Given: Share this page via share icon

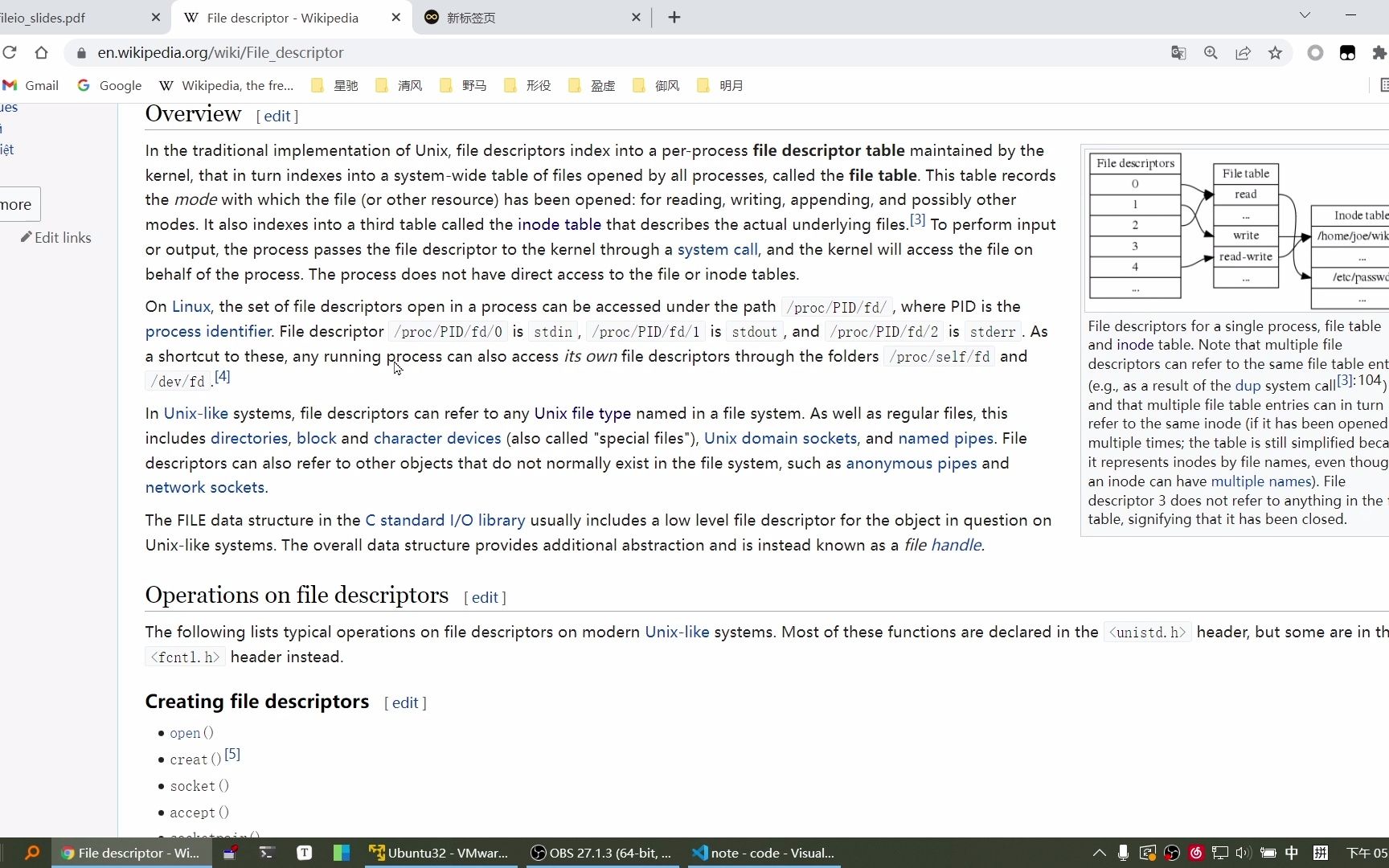Looking at the screenshot, I should click(x=1243, y=53).
